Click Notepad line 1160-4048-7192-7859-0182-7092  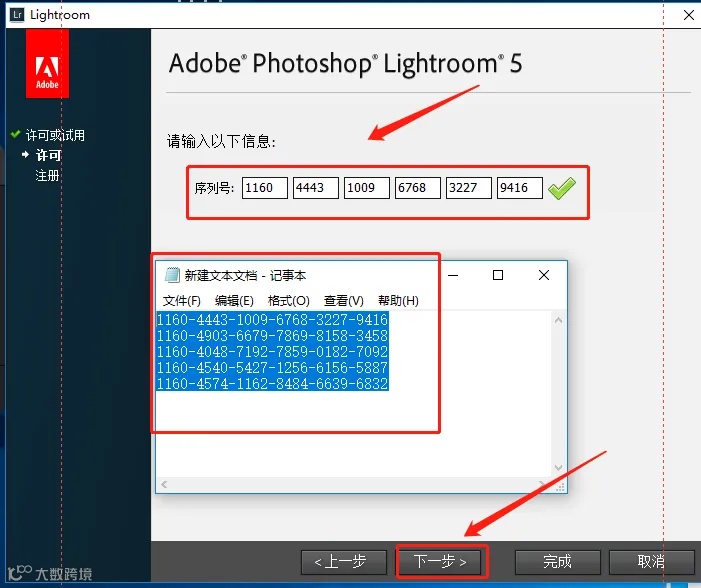coord(272,352)
